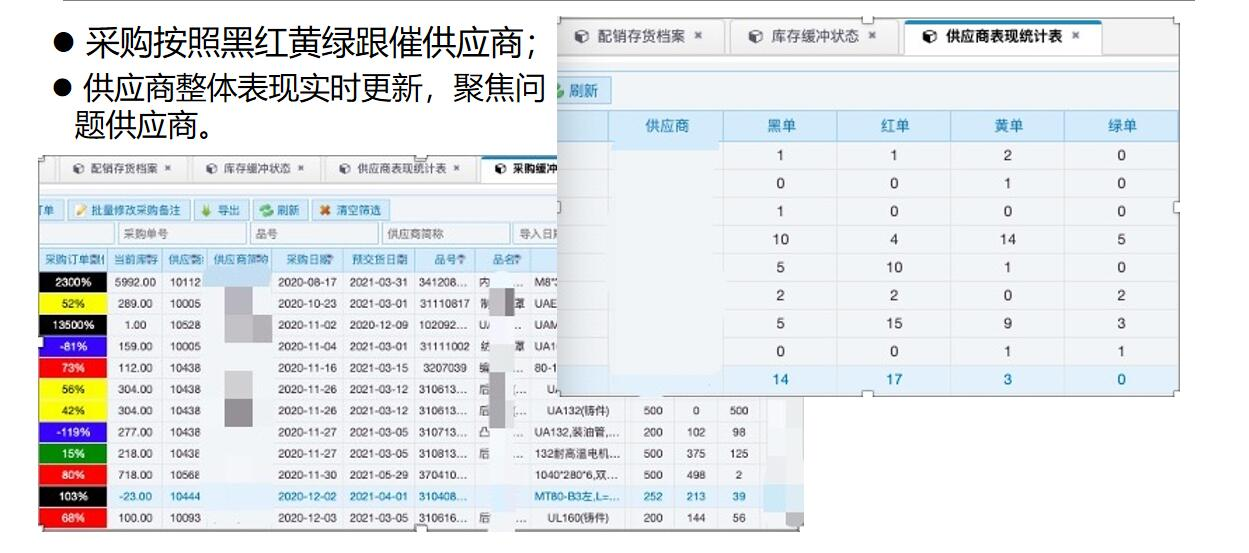
Task: Select the green 15% status cell
Action: 73,453
